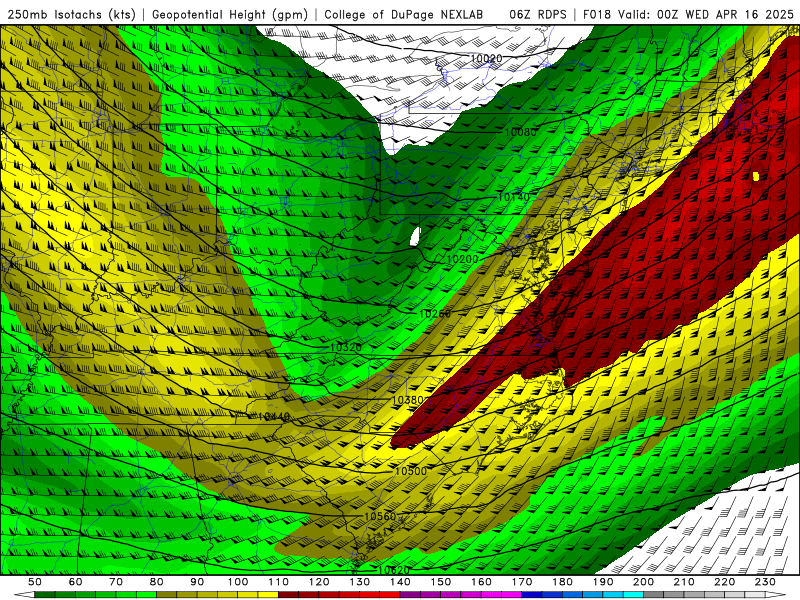
Task: Click the 50 value on the color scale
Action: (x=35, y=582)
